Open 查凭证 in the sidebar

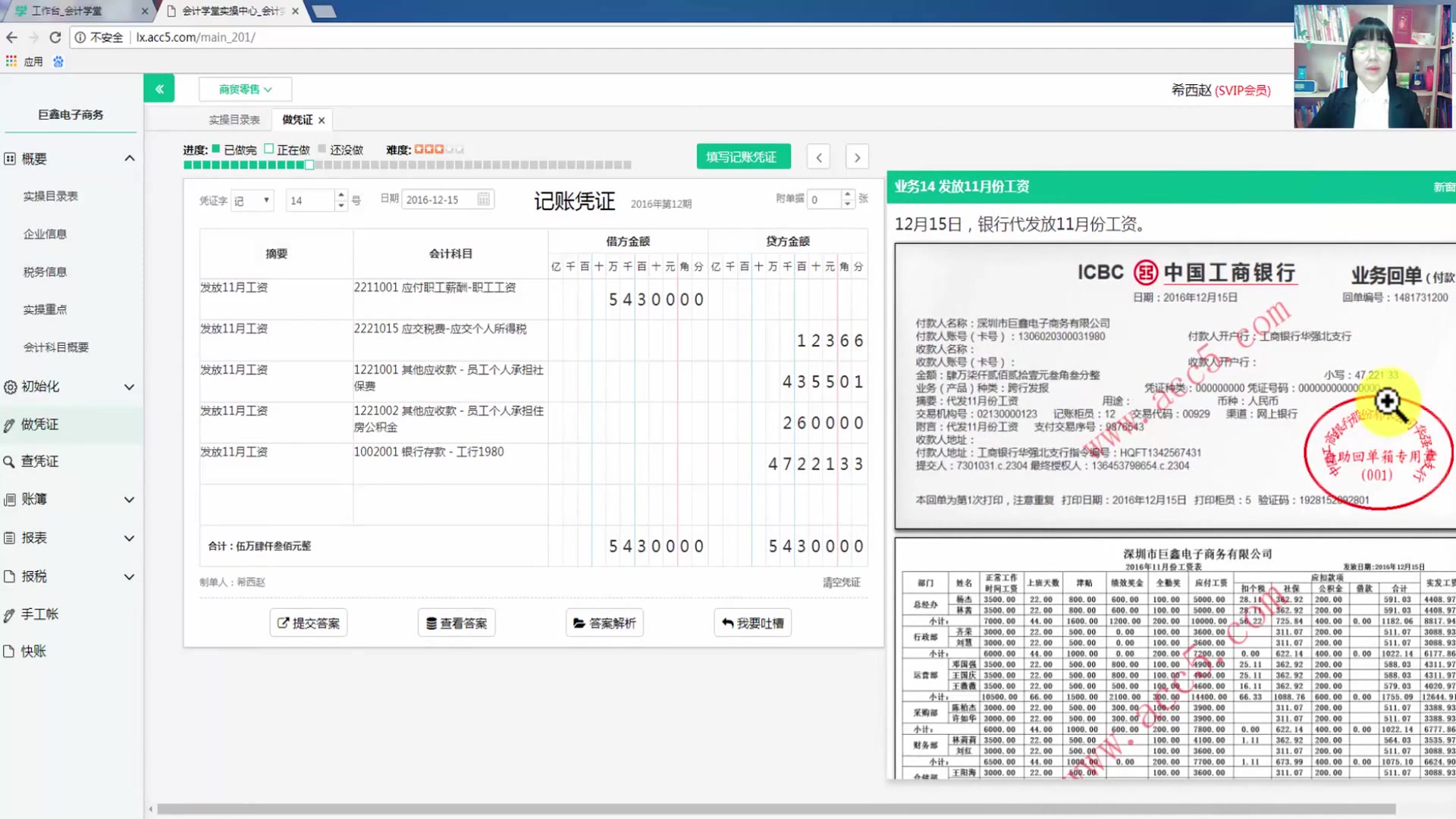tap(39, 461)
